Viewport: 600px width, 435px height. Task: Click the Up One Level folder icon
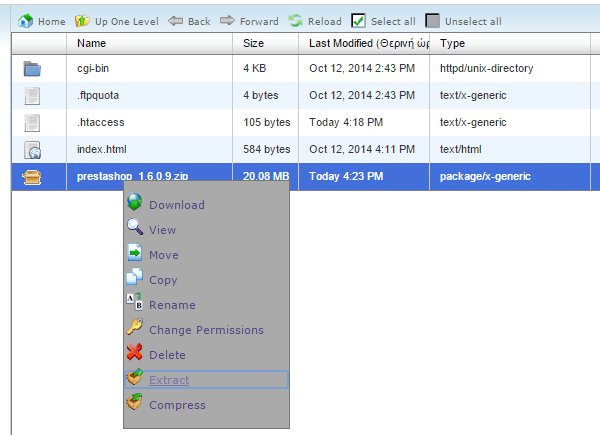[82, 21]
